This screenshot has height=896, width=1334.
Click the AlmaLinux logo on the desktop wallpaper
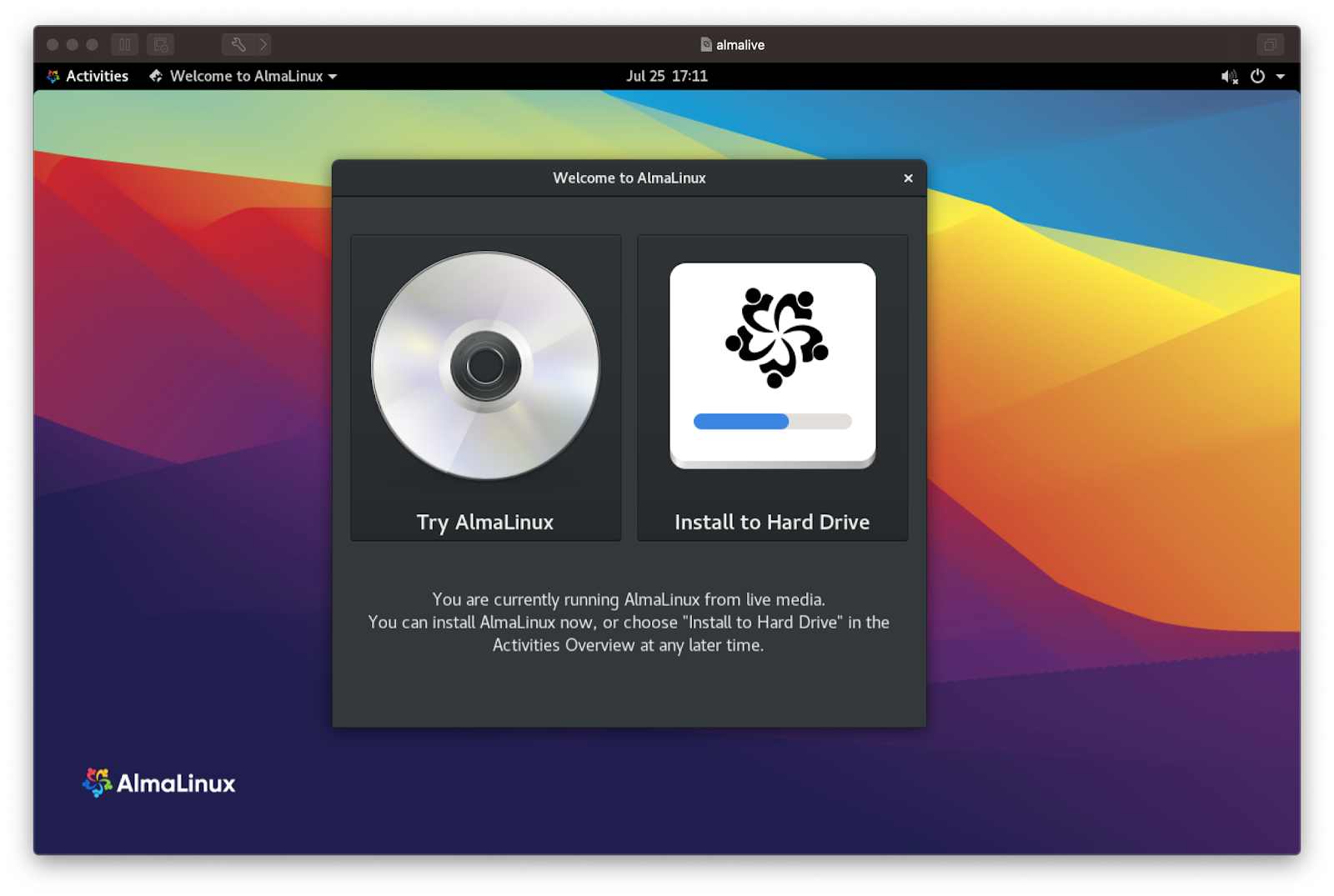[159, 783]
